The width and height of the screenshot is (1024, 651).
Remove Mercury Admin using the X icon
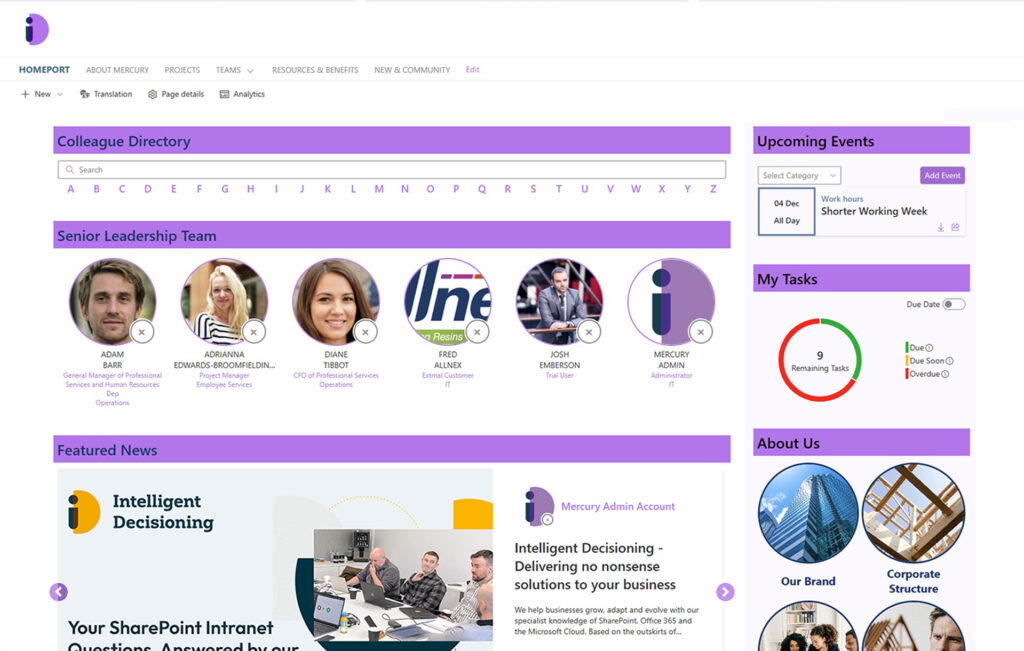701,332
